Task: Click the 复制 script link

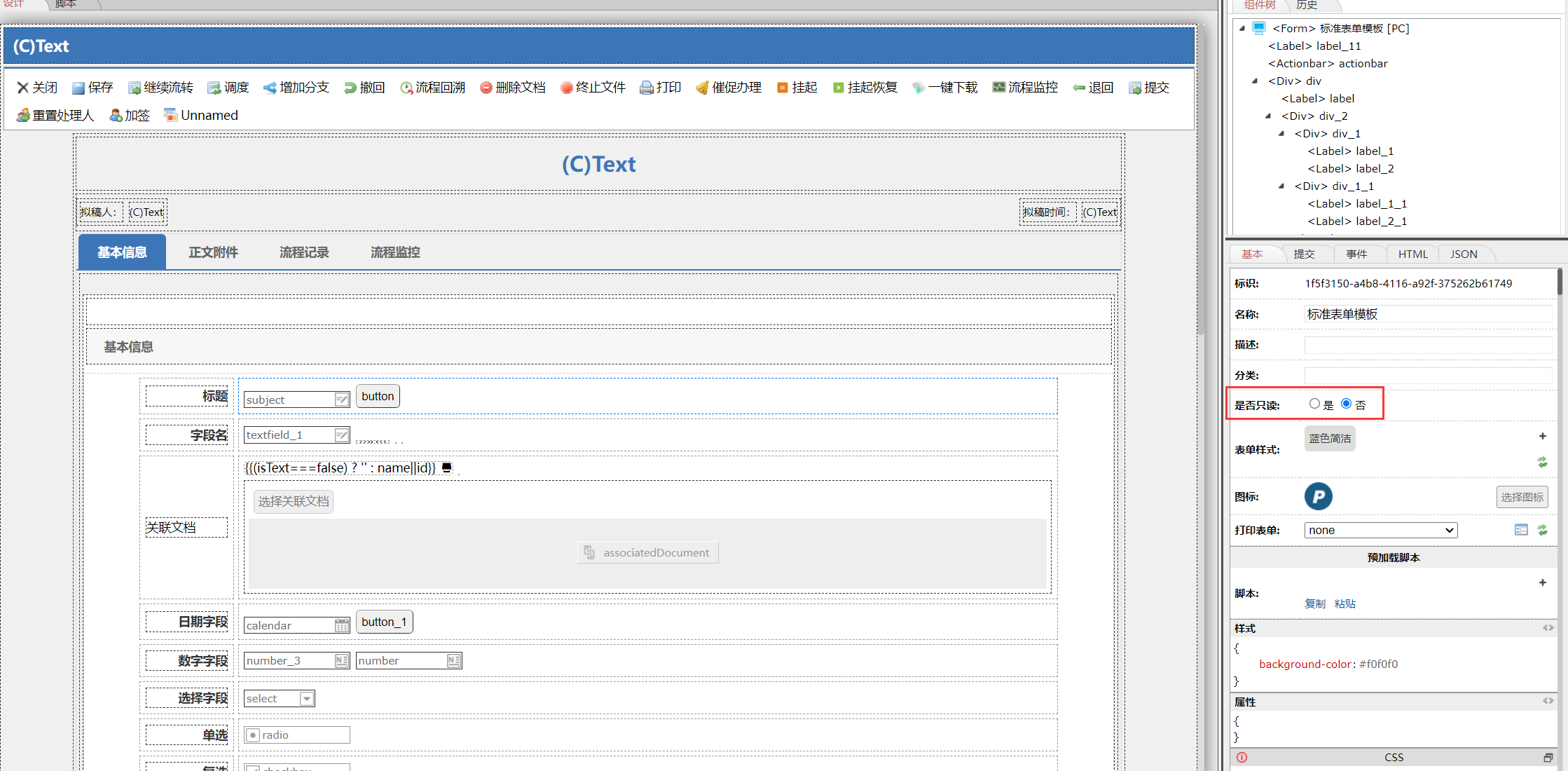Action: coord(1314,603)
